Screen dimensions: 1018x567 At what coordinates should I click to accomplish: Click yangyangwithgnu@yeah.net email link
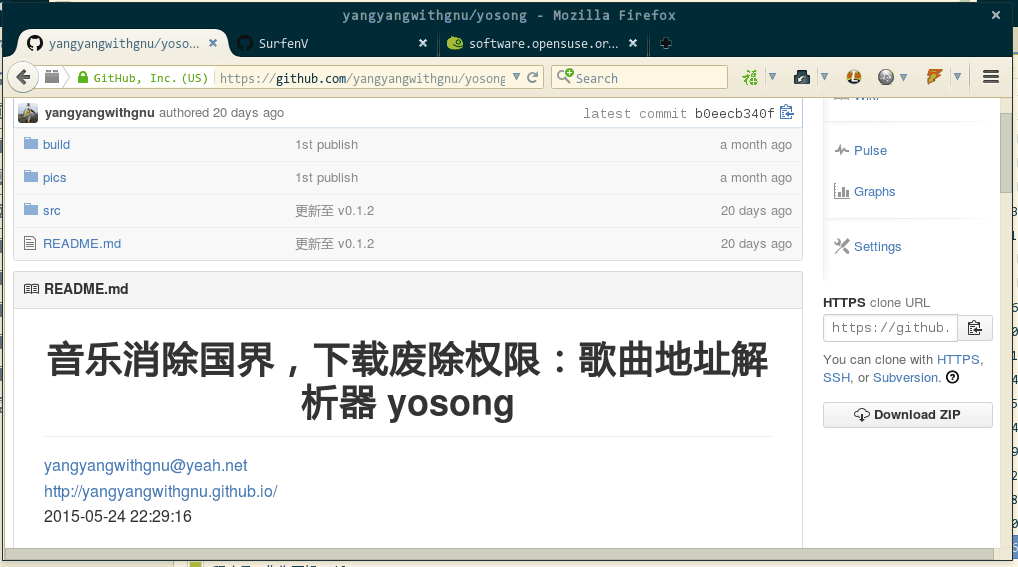coord(145,466)
